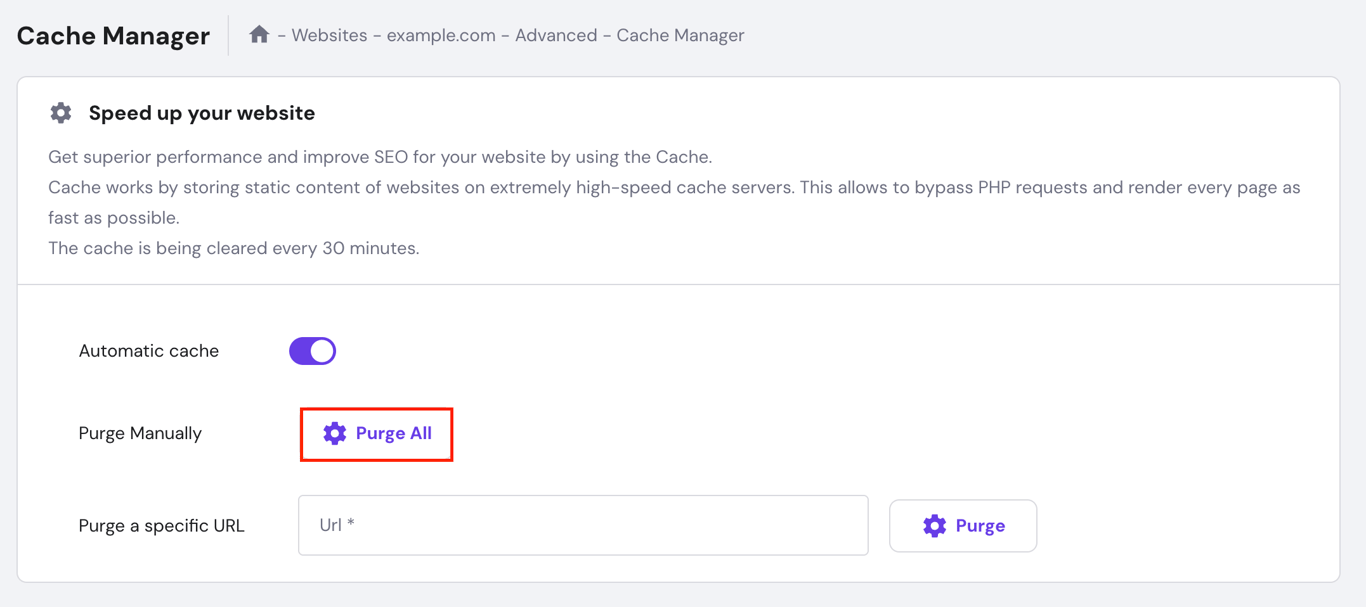Image resolution: width=1366 pixels, height=607 pixels.
Task: Click the Purge button for specific URL
Action: 962,525
